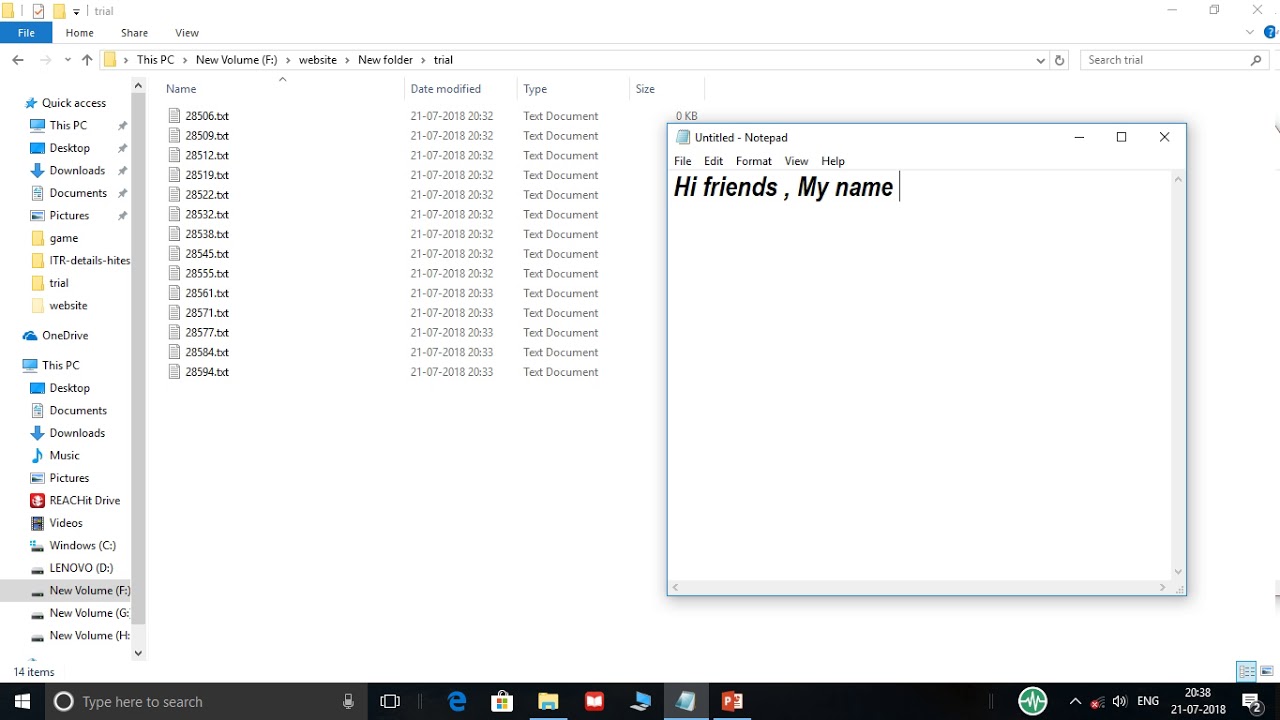Open the Share ribbon tab
1280x720 pixels.
134,33
